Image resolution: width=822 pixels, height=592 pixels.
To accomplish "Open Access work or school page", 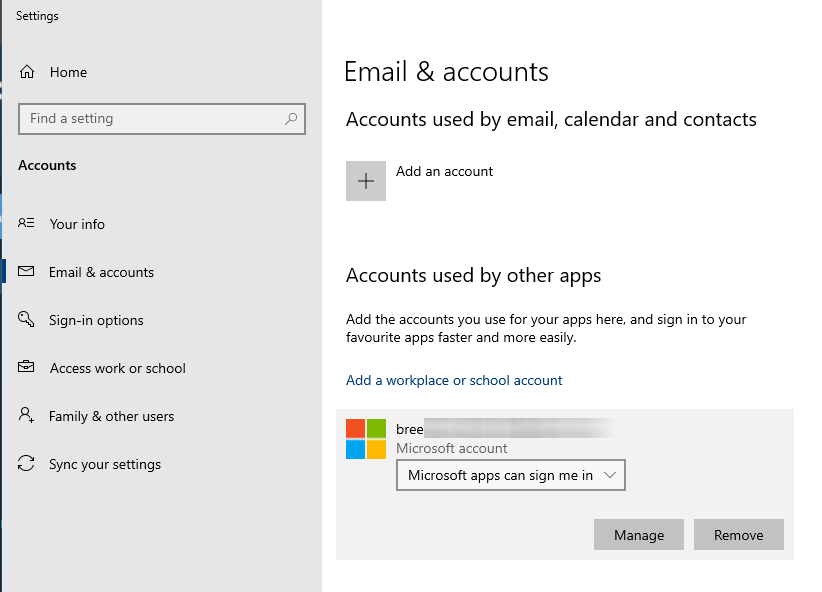I will (117, 368).
